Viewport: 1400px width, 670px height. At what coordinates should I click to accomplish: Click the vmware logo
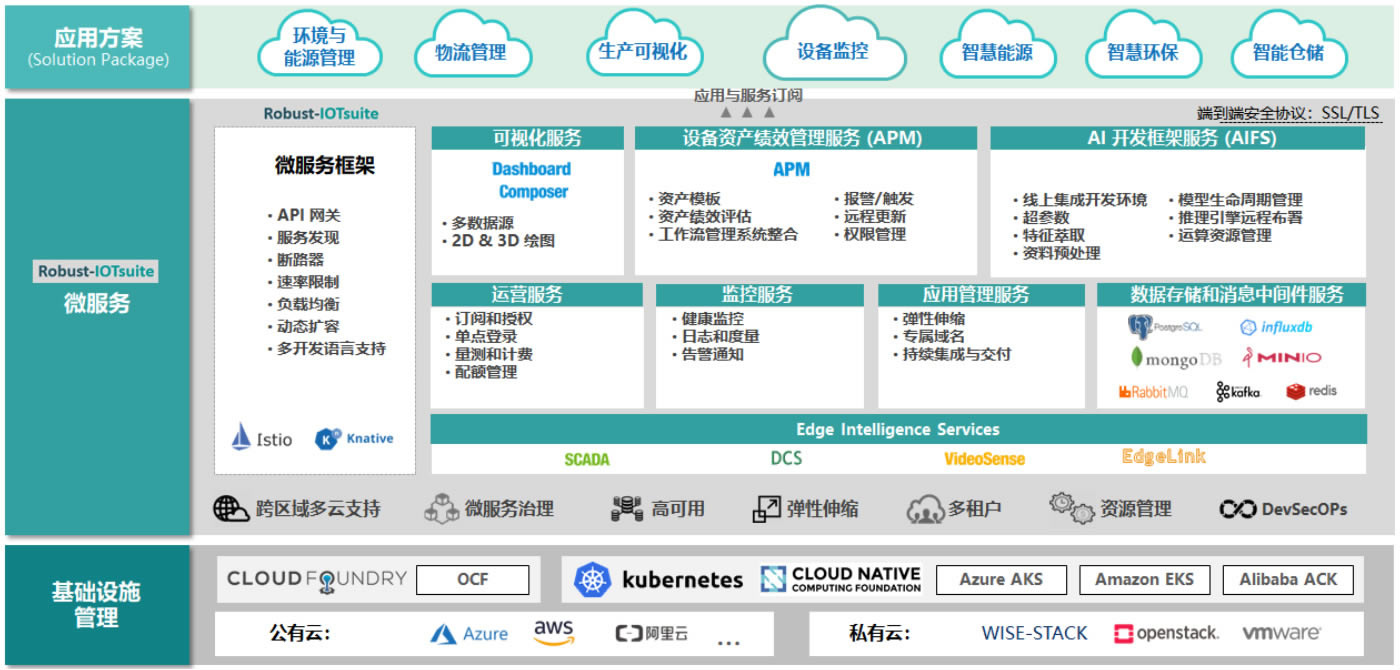[1281, 633]
